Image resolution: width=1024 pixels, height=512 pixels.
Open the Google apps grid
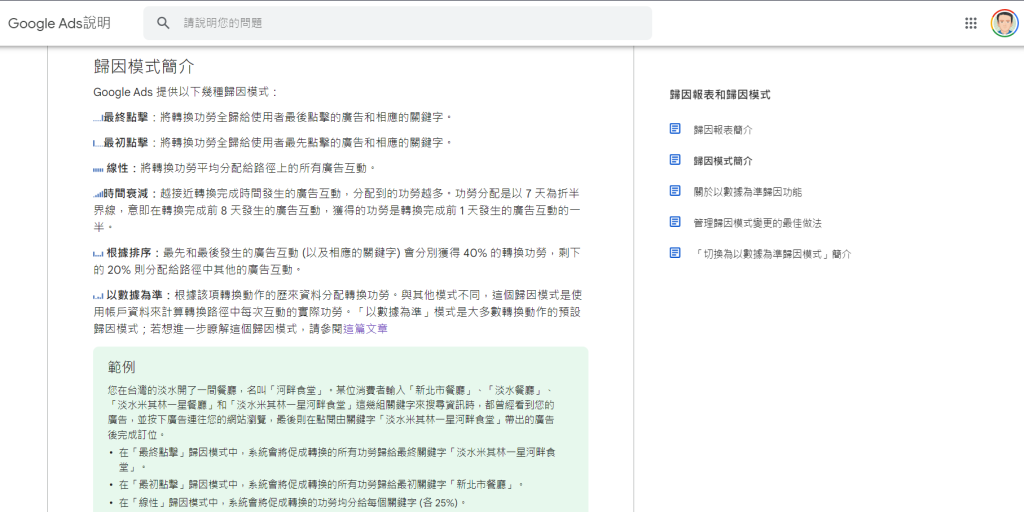point(970,23)
